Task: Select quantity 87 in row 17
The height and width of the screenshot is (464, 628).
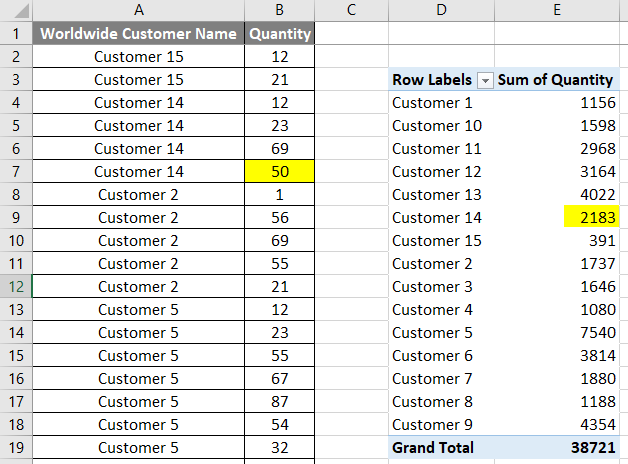Action: coord(280,402)
